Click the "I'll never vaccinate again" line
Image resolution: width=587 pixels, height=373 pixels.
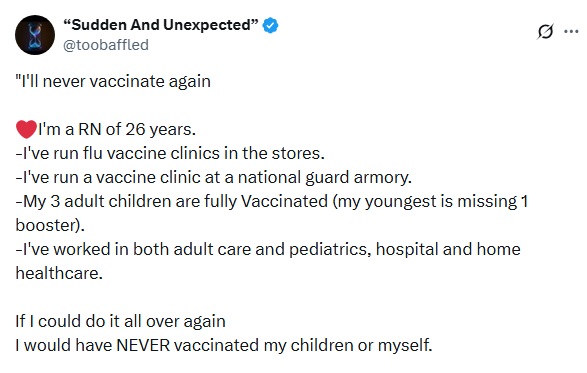[113, 82]
